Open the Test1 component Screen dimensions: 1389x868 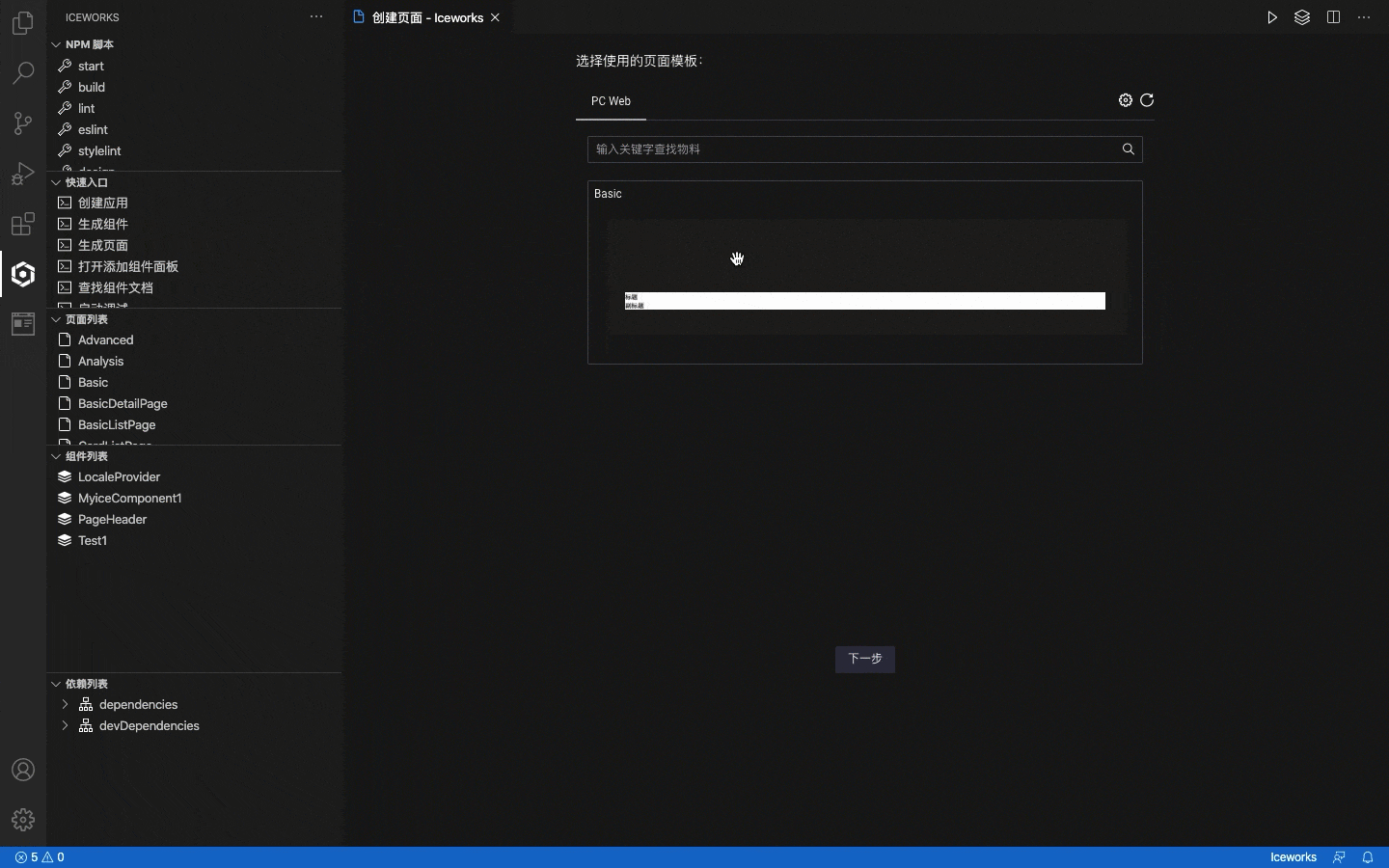click(x=93, y=540)
